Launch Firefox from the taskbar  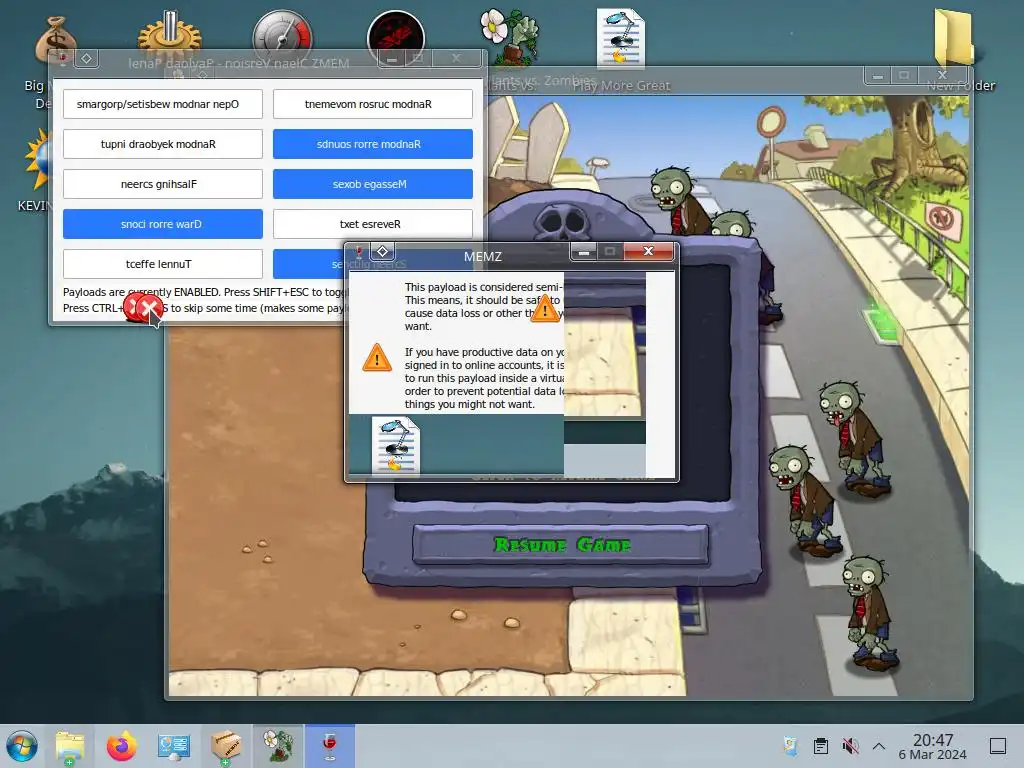121,746
